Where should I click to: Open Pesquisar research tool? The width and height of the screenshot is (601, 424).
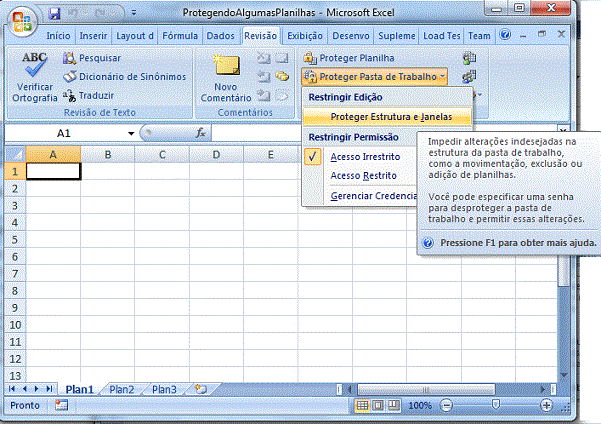point(92,58)
